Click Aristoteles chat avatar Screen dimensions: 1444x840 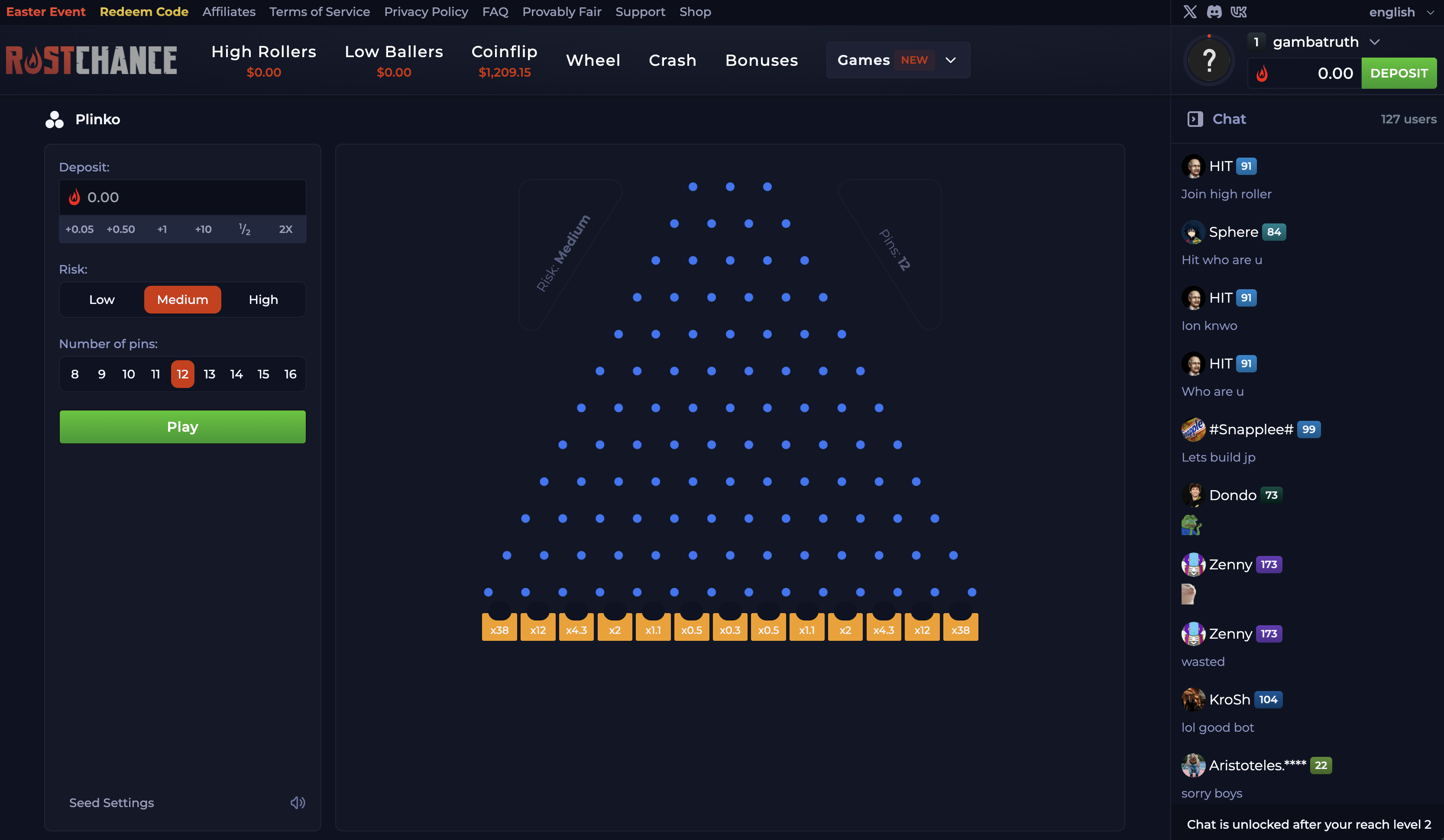[1194, 766]
